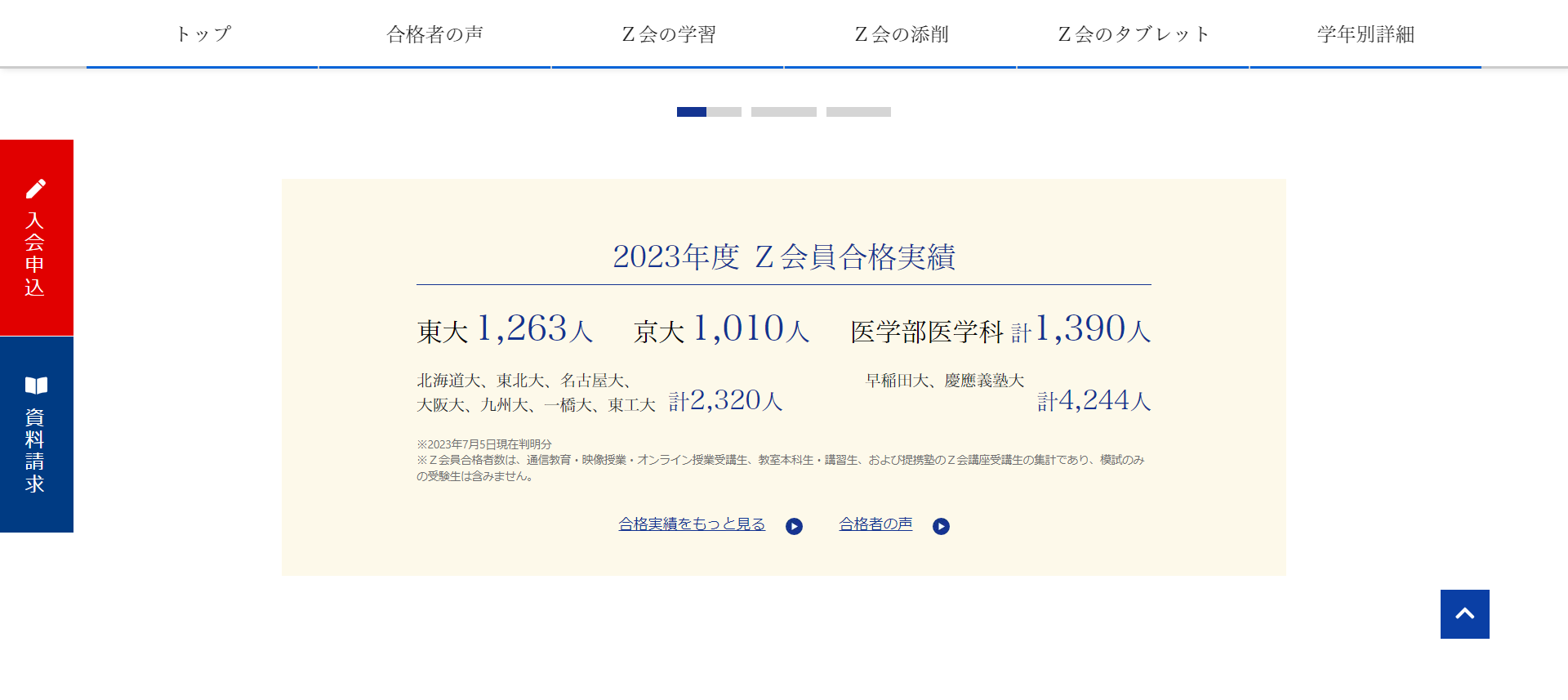Click the scroll-to-top arrow button
The image size is (1568, 700).
click(1464, 614)
